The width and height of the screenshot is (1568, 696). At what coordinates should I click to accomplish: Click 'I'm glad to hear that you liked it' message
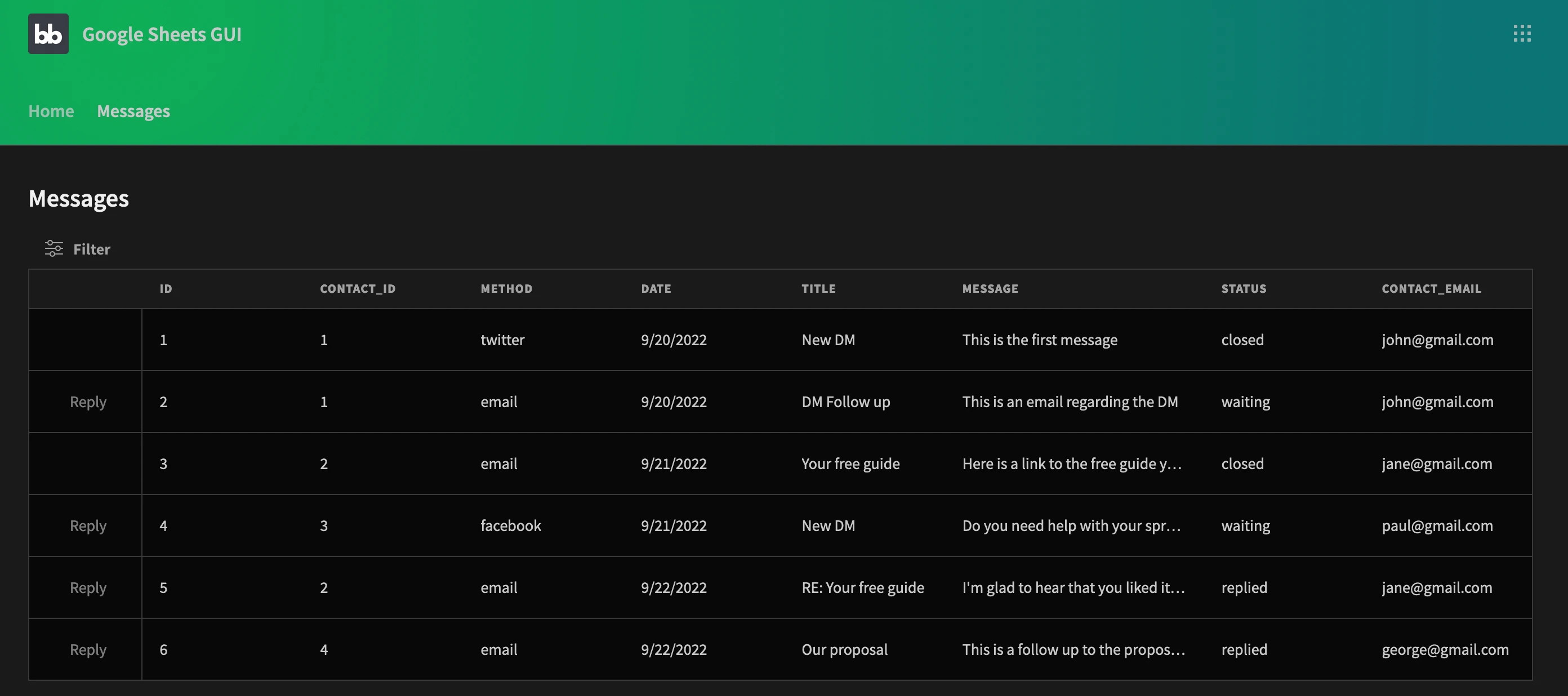[x=1073, y=587]
